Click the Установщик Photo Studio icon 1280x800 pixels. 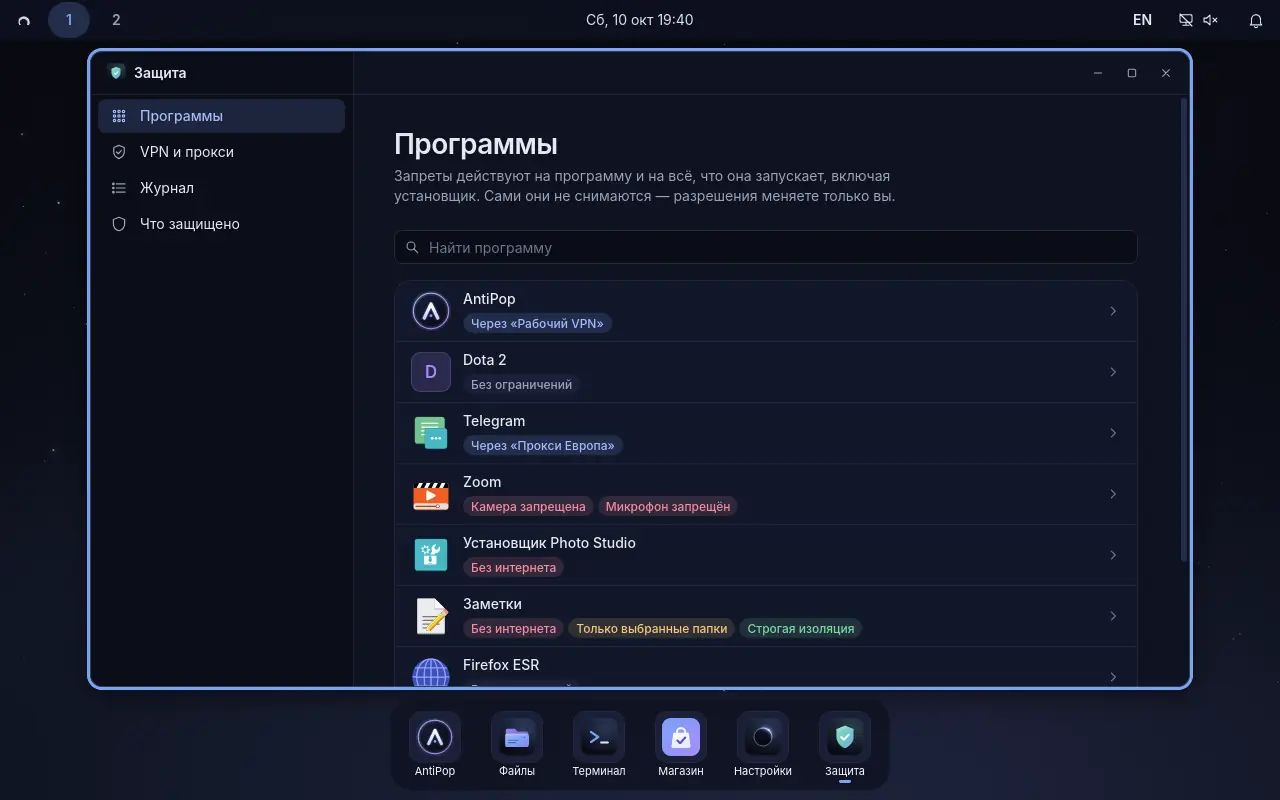(x=431, y=555)
